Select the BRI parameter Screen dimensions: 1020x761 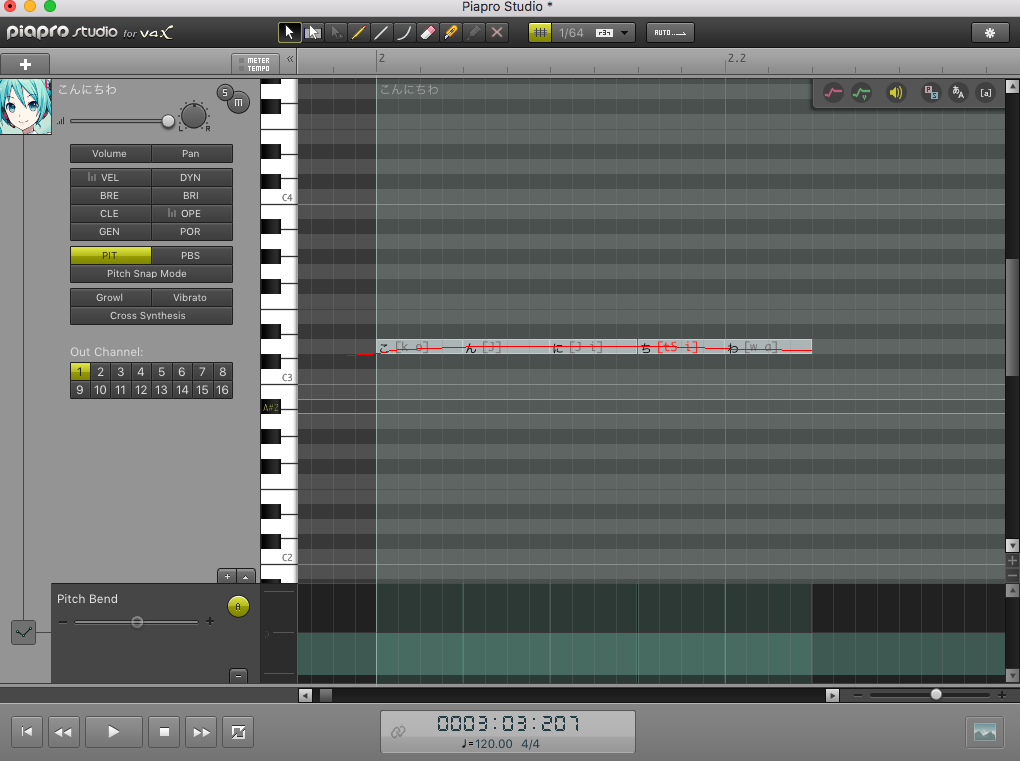pos(191,195)
